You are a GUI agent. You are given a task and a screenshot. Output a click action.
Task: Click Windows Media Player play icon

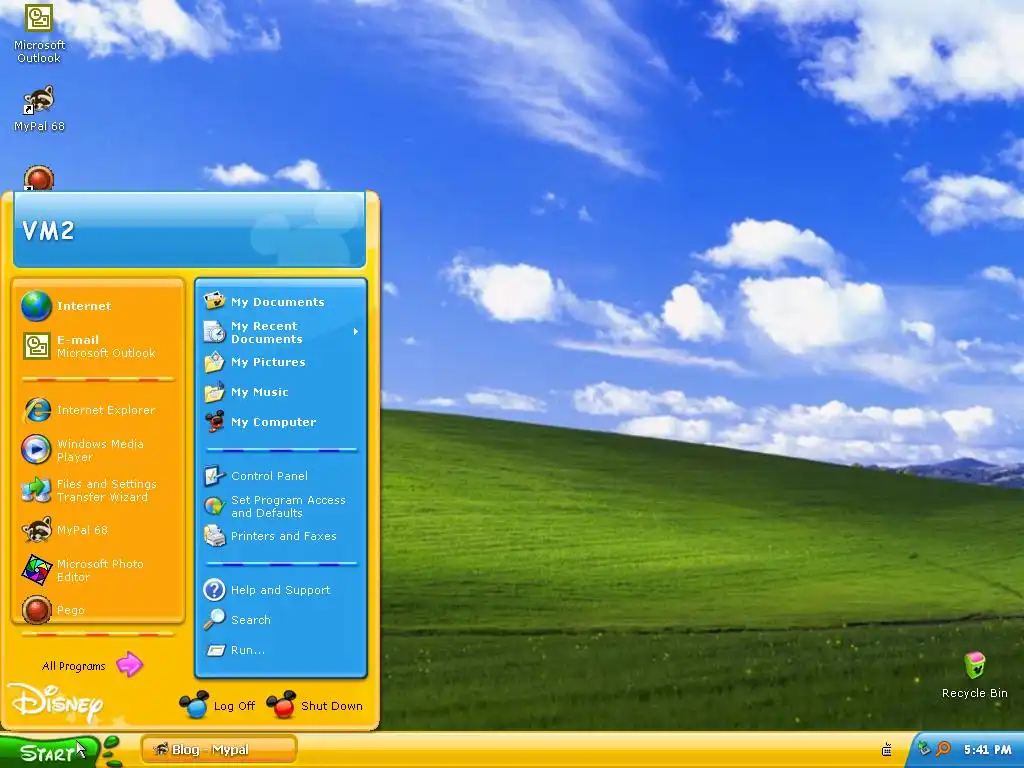pyautogui.click(x=36, y=449)
